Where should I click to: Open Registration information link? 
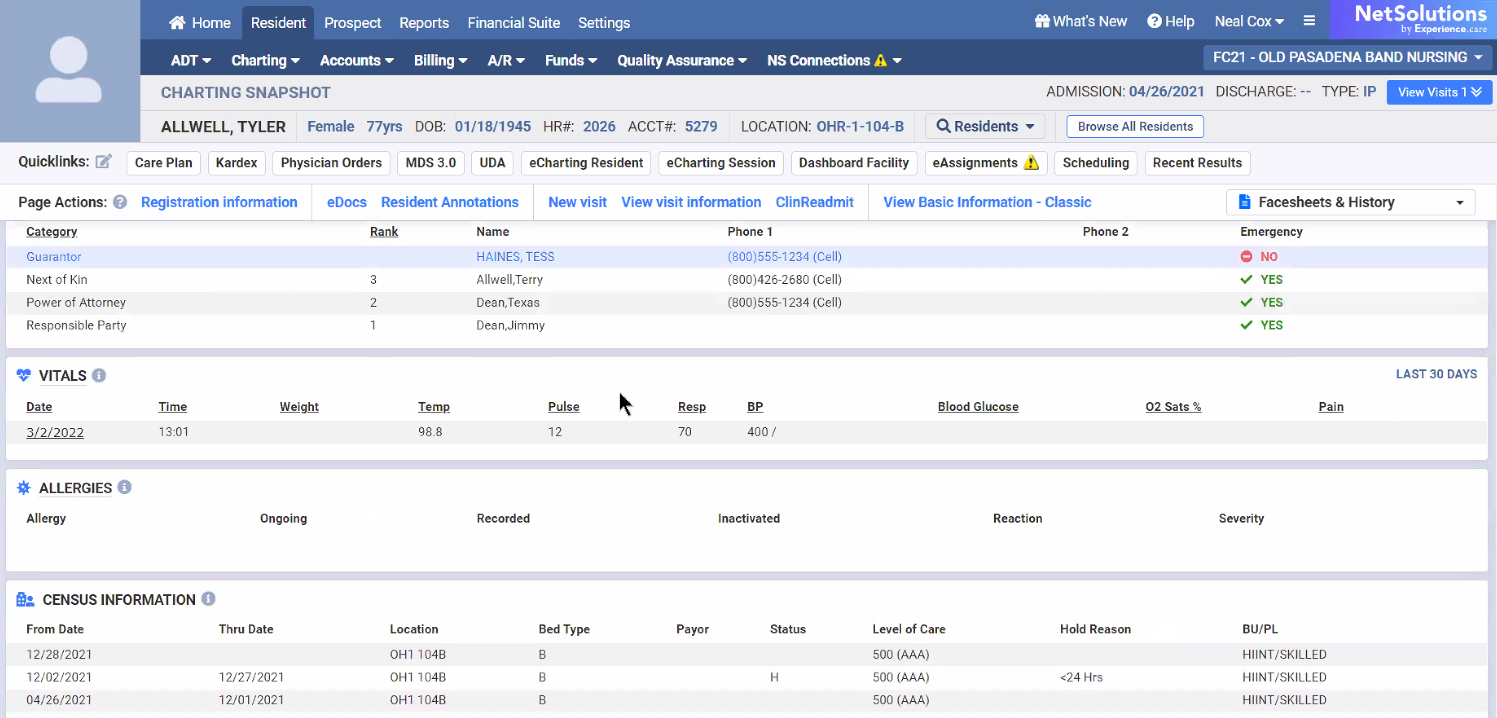pos(219,202)
